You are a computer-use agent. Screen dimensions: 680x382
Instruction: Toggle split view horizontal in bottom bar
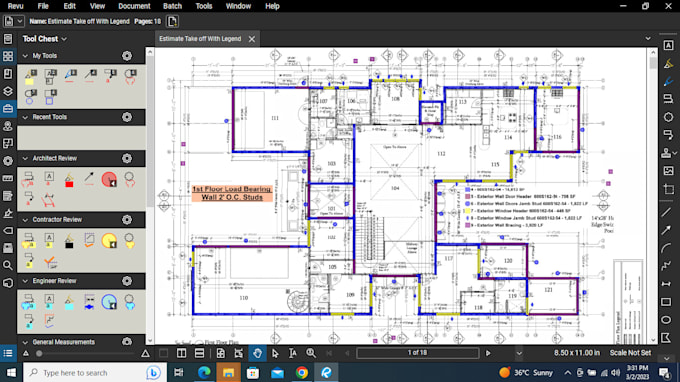point(199,353)
